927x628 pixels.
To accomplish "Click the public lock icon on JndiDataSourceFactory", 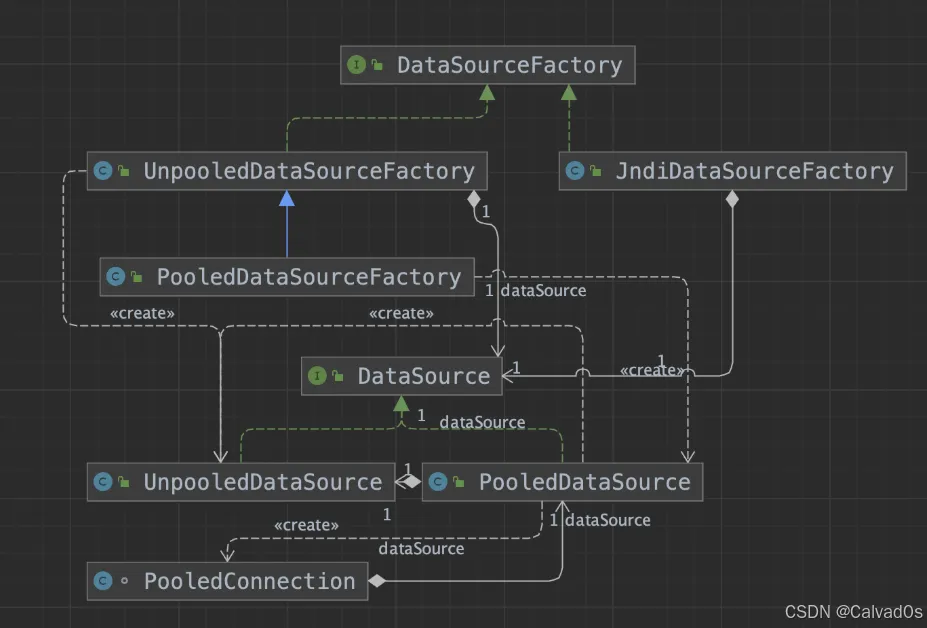I will (x=597, y=172).
